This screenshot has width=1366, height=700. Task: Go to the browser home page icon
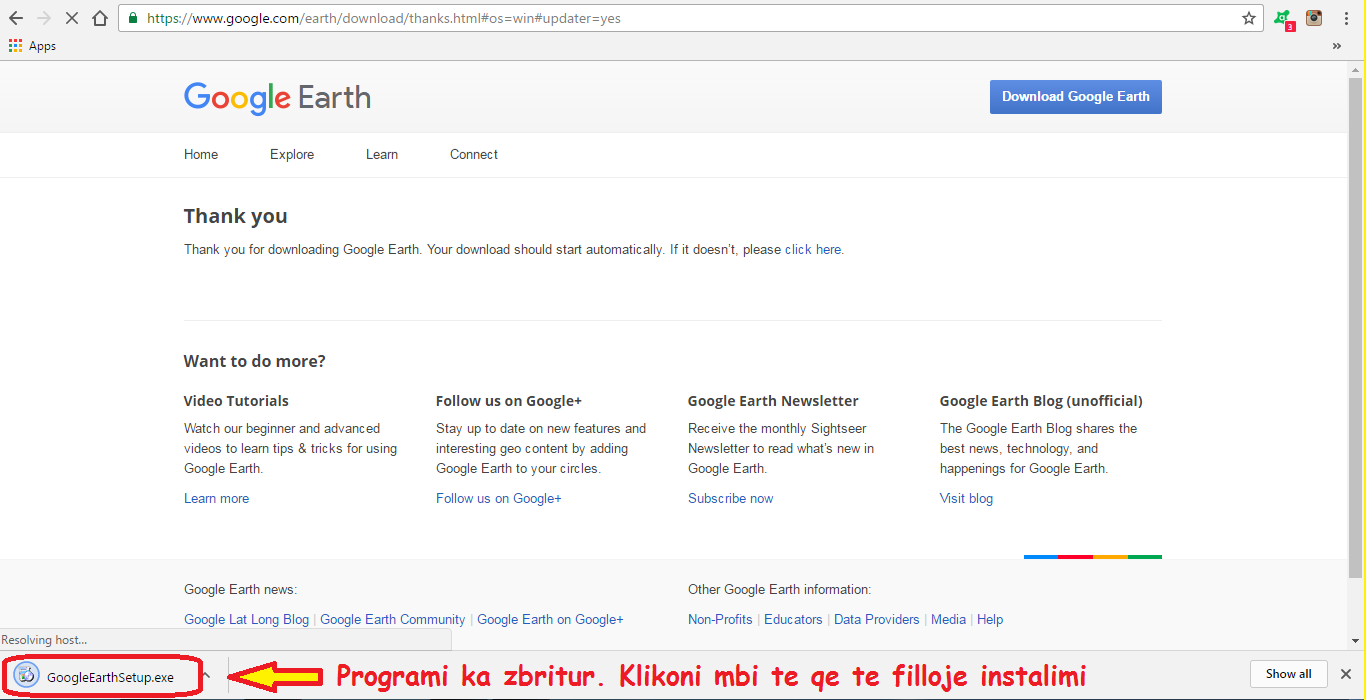point(100,18)
